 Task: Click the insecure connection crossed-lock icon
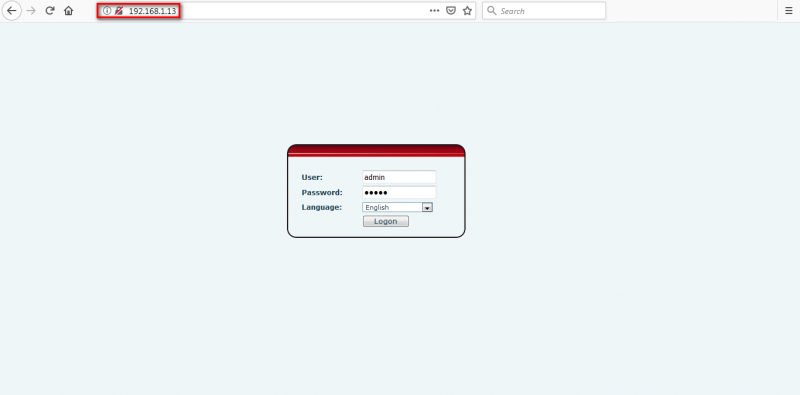click(118, 11)
